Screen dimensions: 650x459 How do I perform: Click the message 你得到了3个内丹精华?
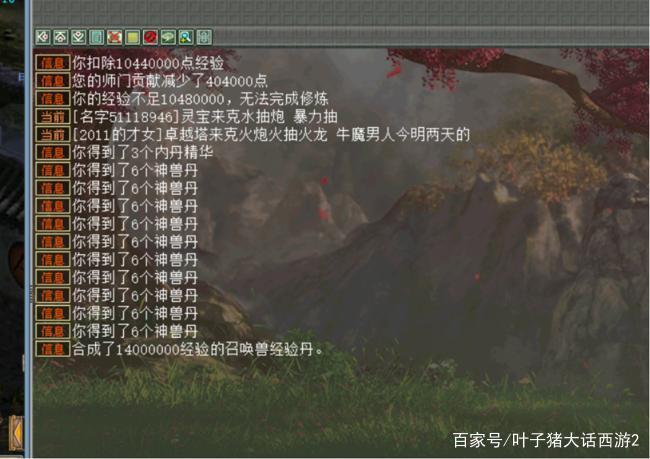pos(143,152)
